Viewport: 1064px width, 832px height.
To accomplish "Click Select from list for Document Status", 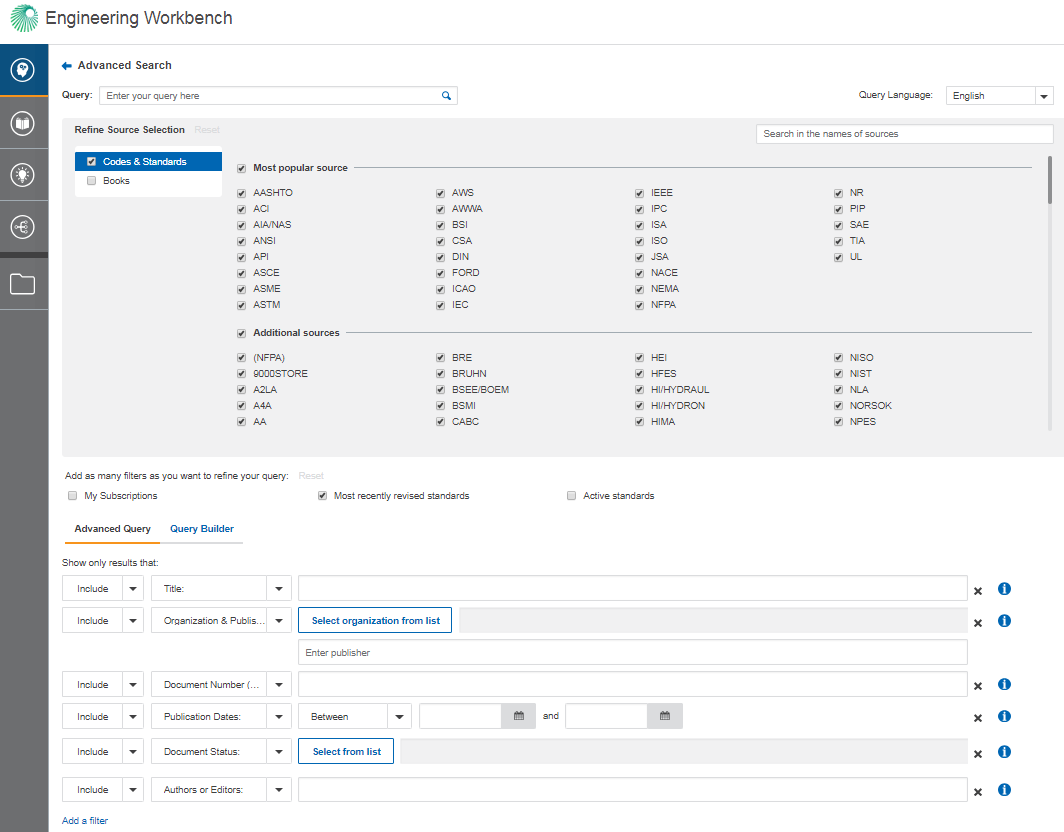I will coord(346,751).
